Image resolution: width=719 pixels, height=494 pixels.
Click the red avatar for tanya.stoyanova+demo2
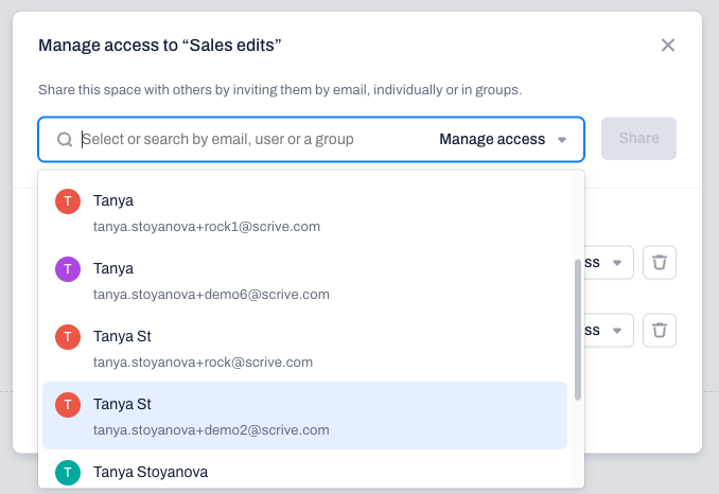pyautogui.click(x=68, y=405)
